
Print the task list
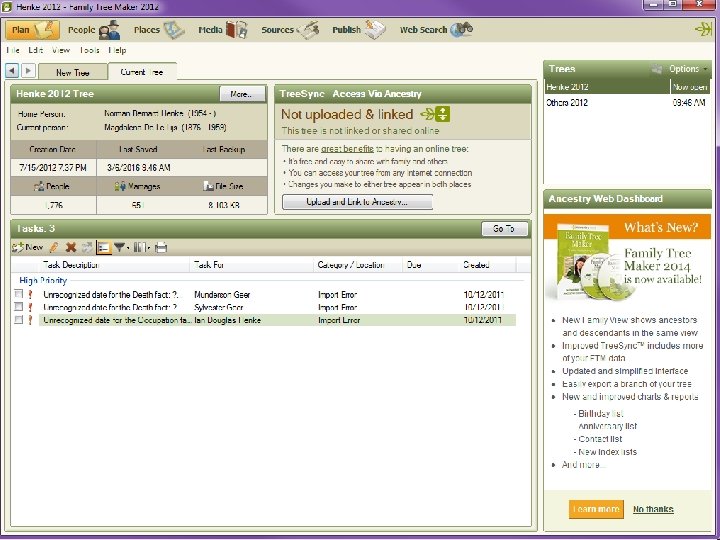click(161, 248)
